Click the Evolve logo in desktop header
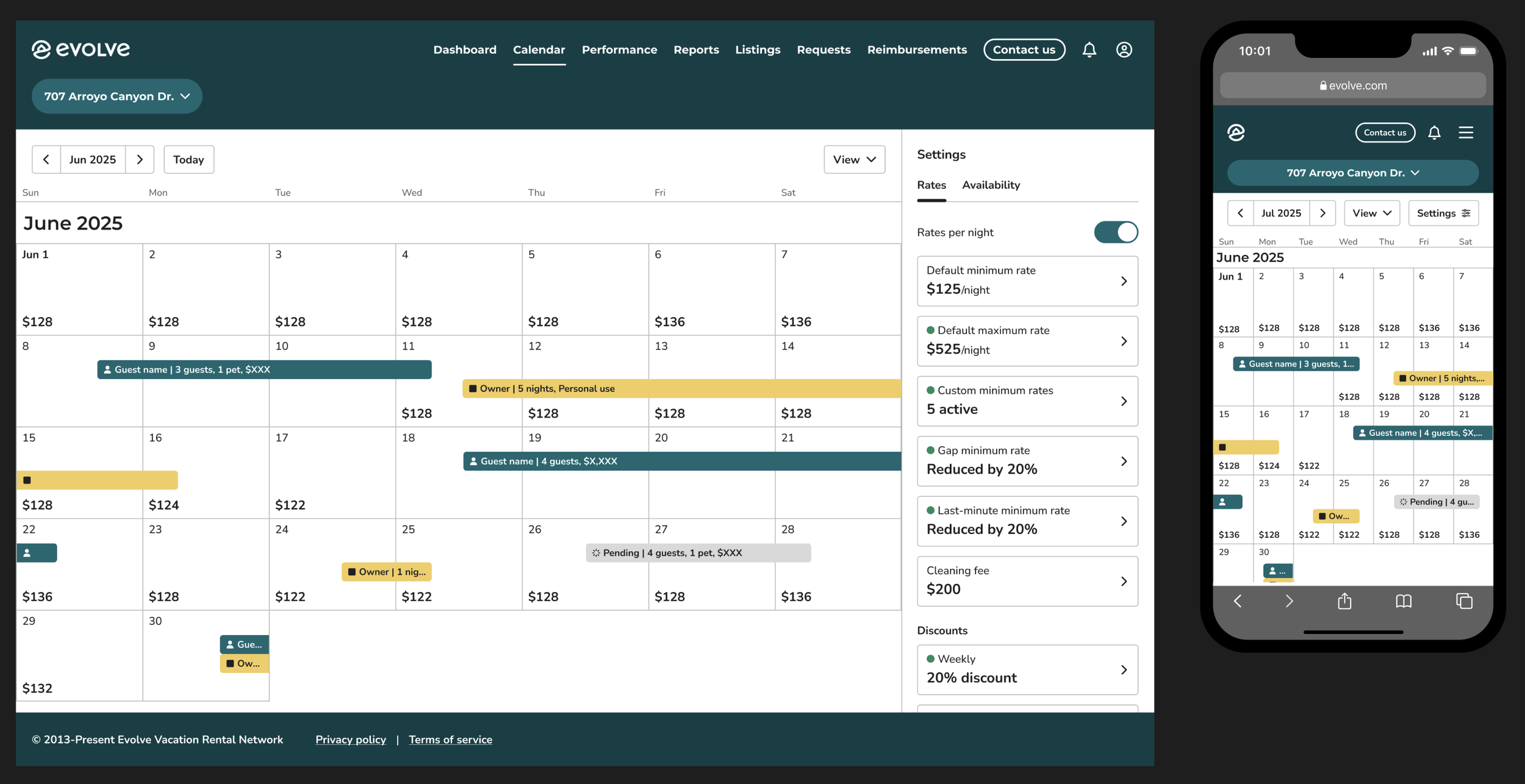Screen dimensions: 1525x784 coord(81,49)
